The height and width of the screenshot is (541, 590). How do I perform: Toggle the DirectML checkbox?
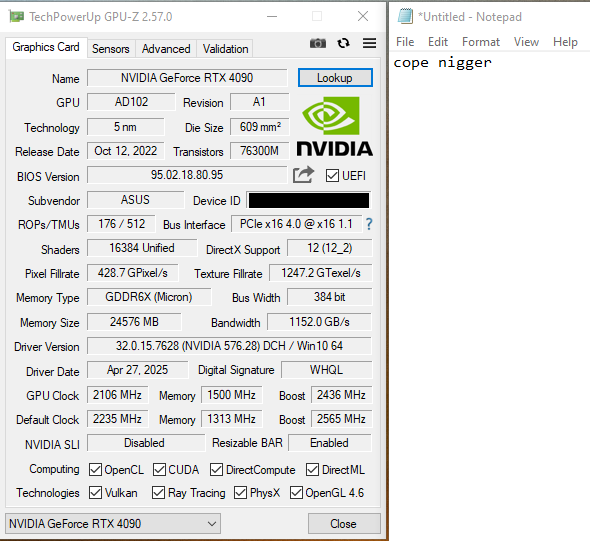(312, 470)
